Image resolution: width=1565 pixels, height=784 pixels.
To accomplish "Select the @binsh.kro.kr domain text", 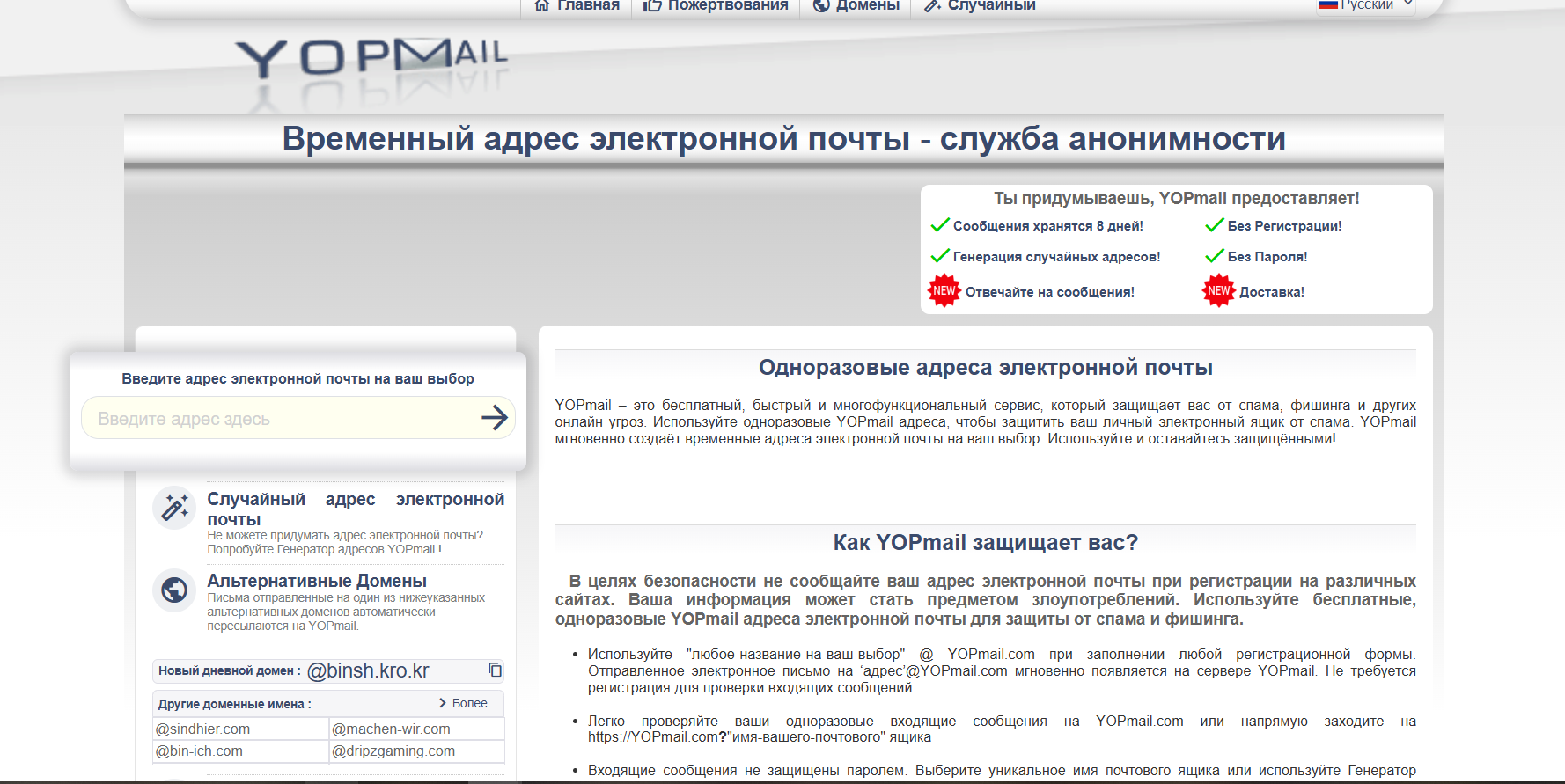I will point(368,670).
